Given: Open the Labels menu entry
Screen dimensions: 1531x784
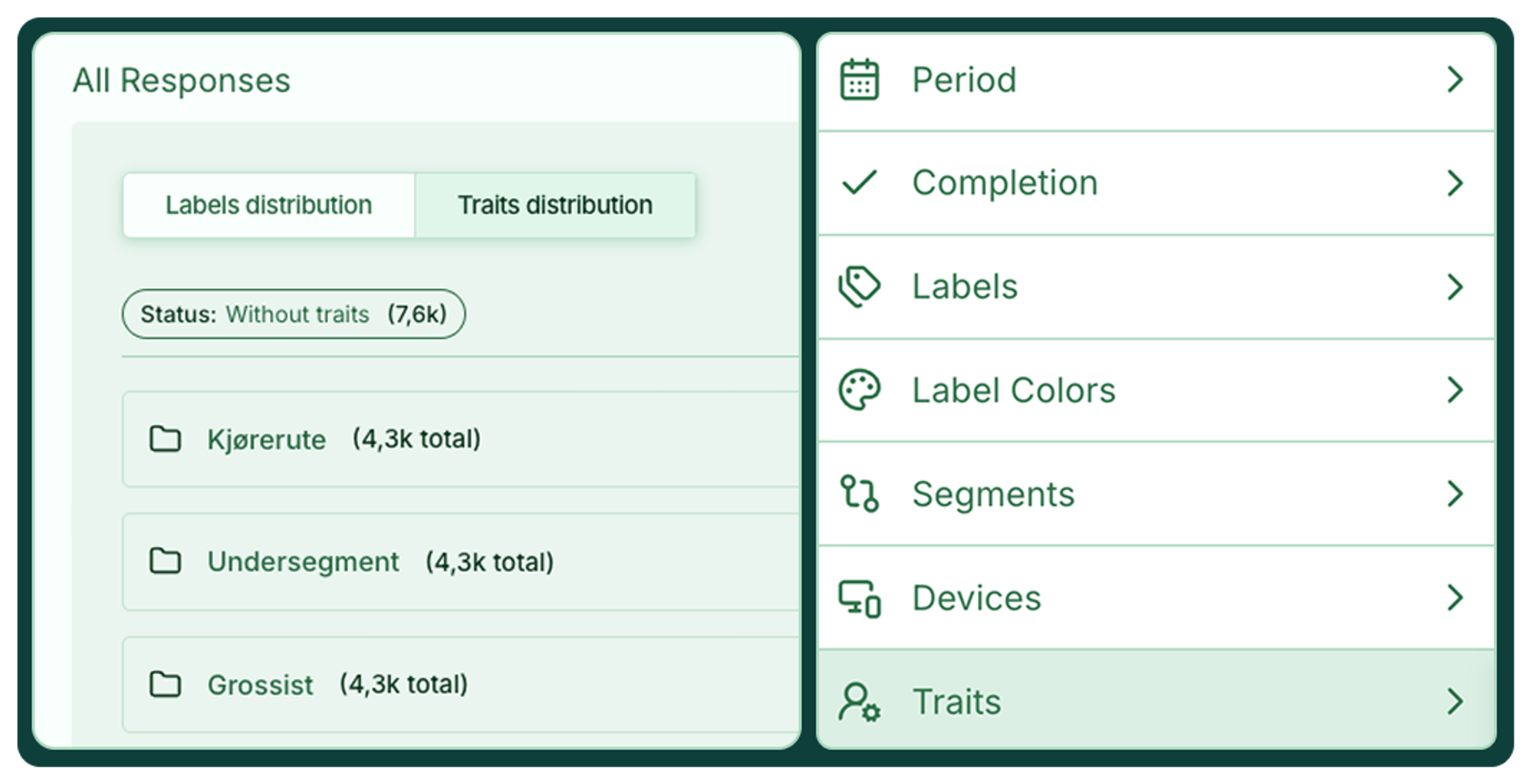Looking at the screenshot, I should [1156, 287].
